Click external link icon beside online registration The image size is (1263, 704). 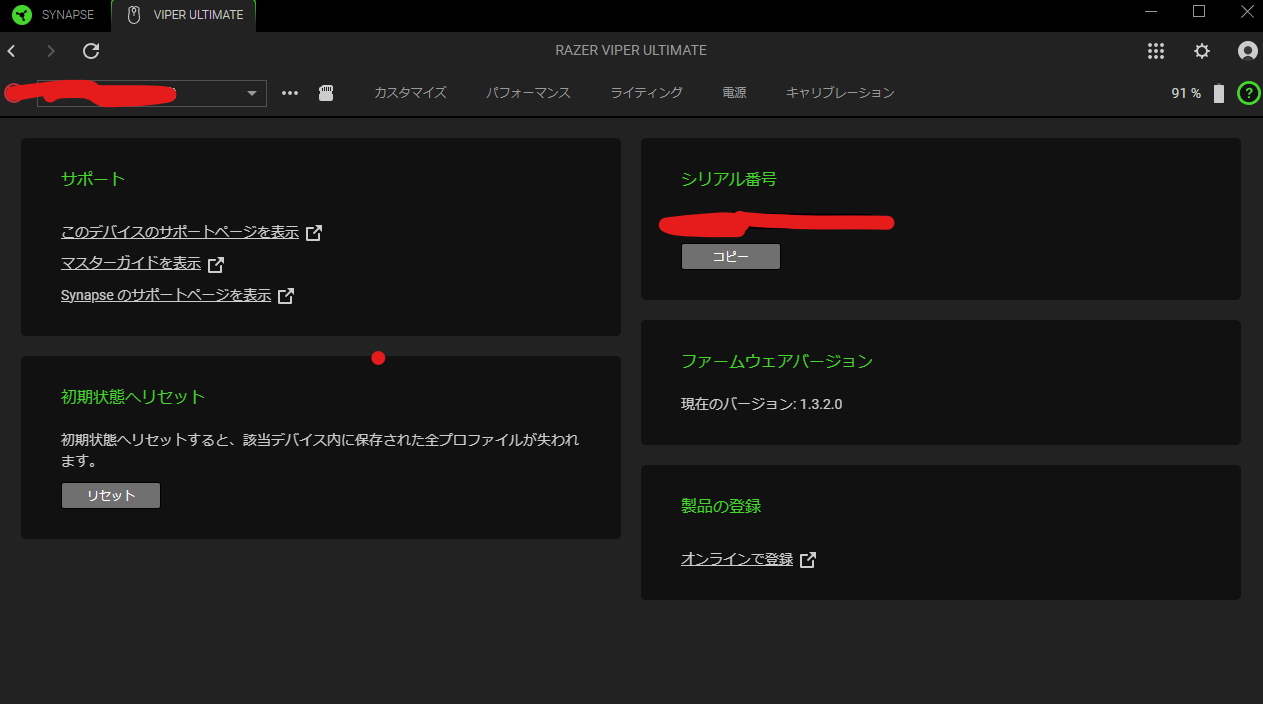point(808,559)
